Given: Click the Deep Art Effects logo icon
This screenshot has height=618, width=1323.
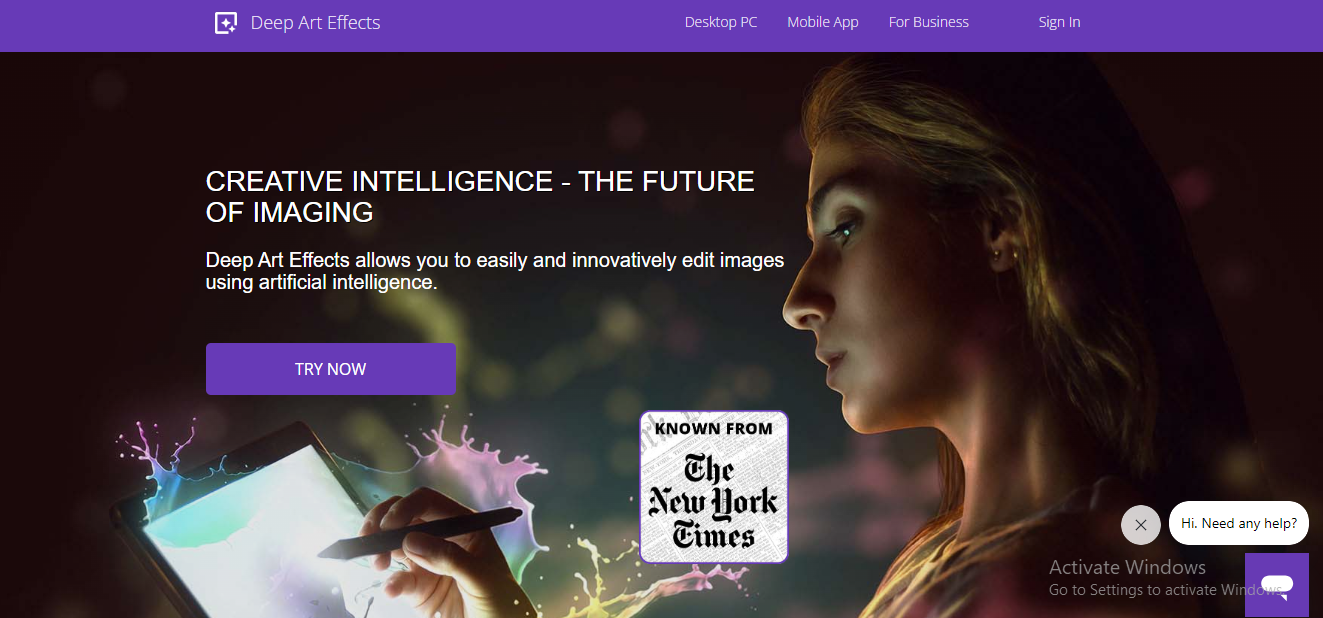Looking at the screenshot, I should pyautogui.click(x=226, y=23).
